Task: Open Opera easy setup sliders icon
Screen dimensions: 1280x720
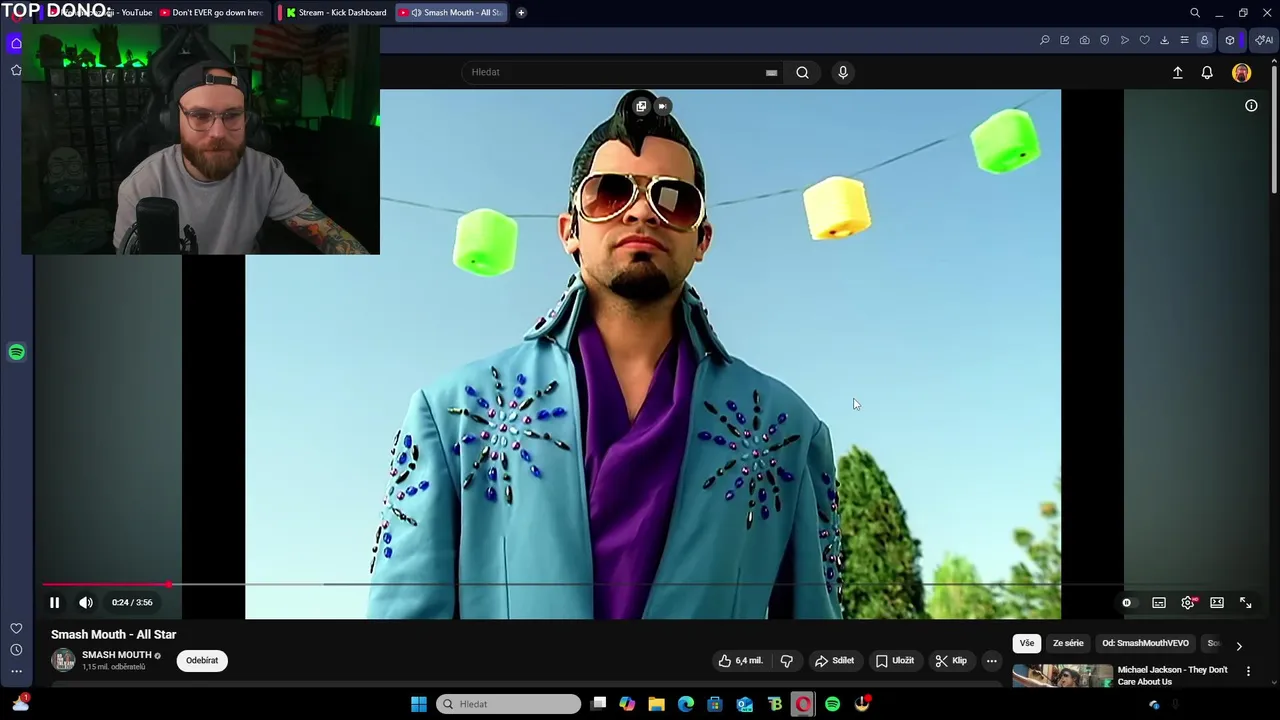Action: [1185, 40]
